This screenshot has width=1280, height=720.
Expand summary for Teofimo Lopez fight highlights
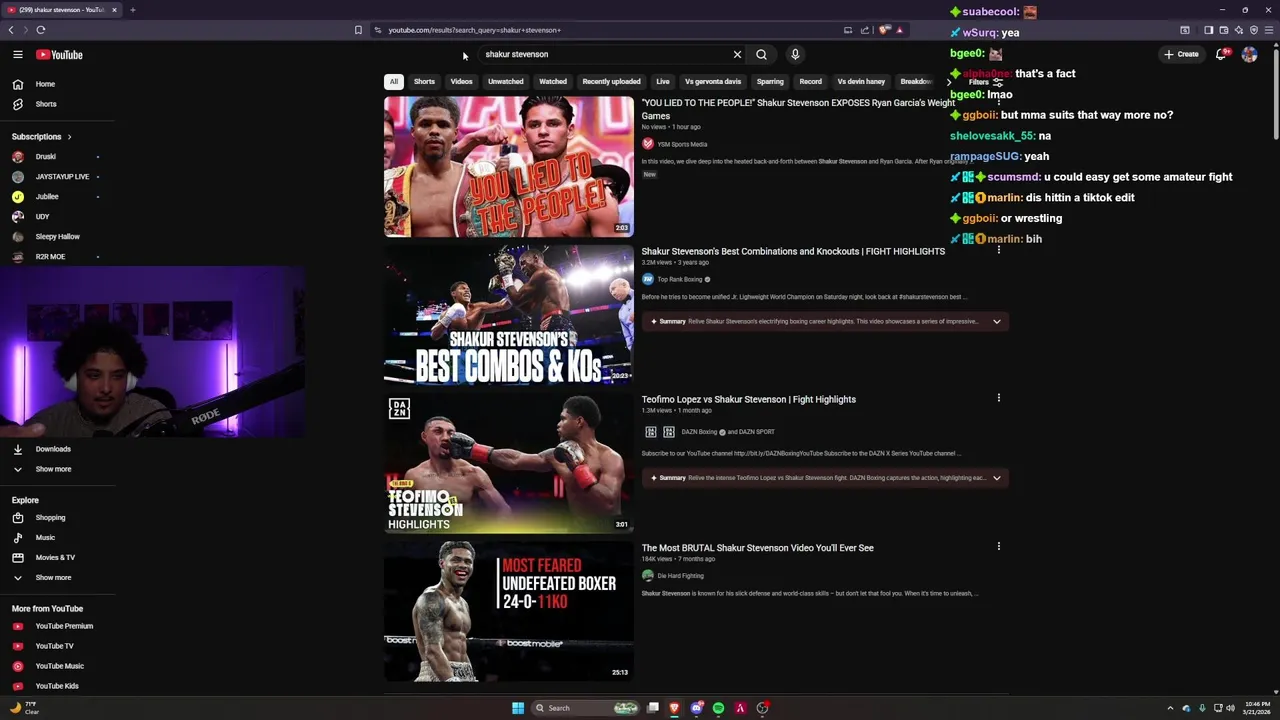996,478
